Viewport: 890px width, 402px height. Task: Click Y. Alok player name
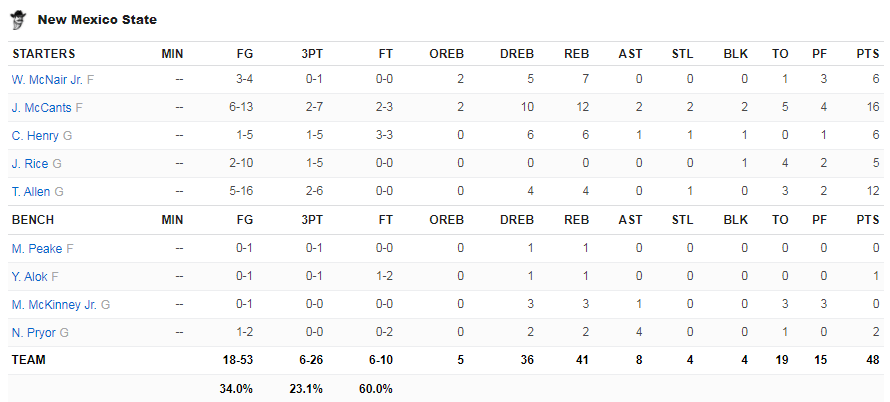tap(30, 277)
